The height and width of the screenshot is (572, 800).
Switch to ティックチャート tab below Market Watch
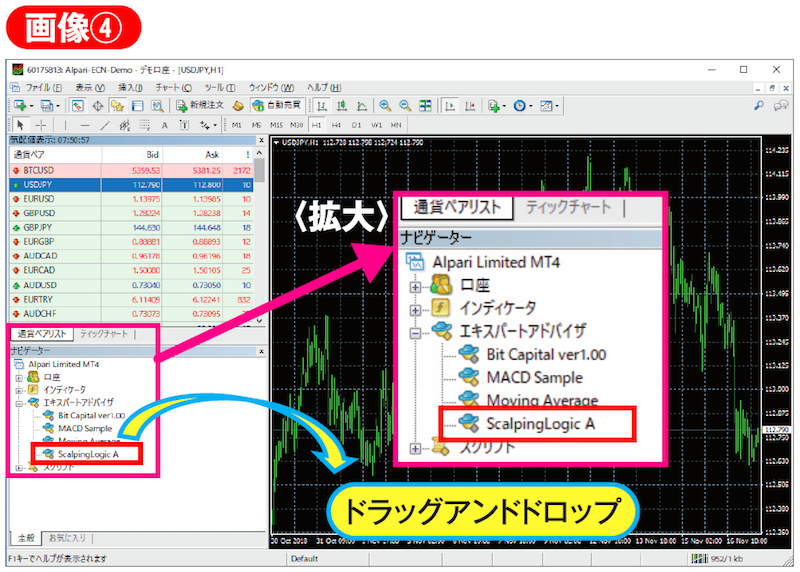coord(104,334)
